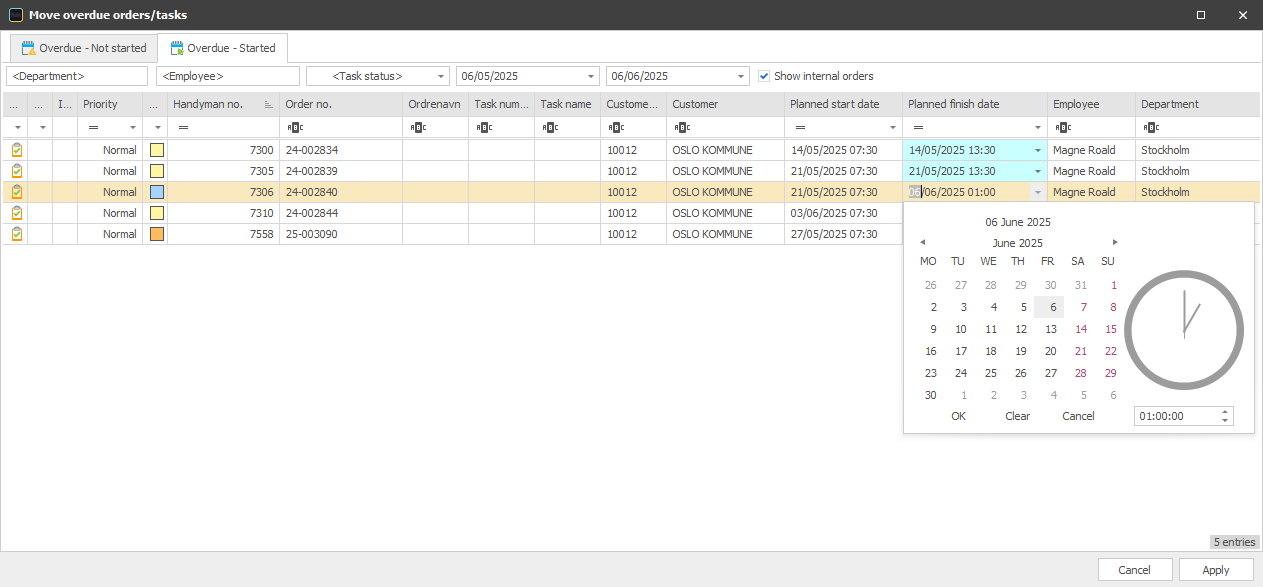Select 18 June in the calendar

(988, 351)
